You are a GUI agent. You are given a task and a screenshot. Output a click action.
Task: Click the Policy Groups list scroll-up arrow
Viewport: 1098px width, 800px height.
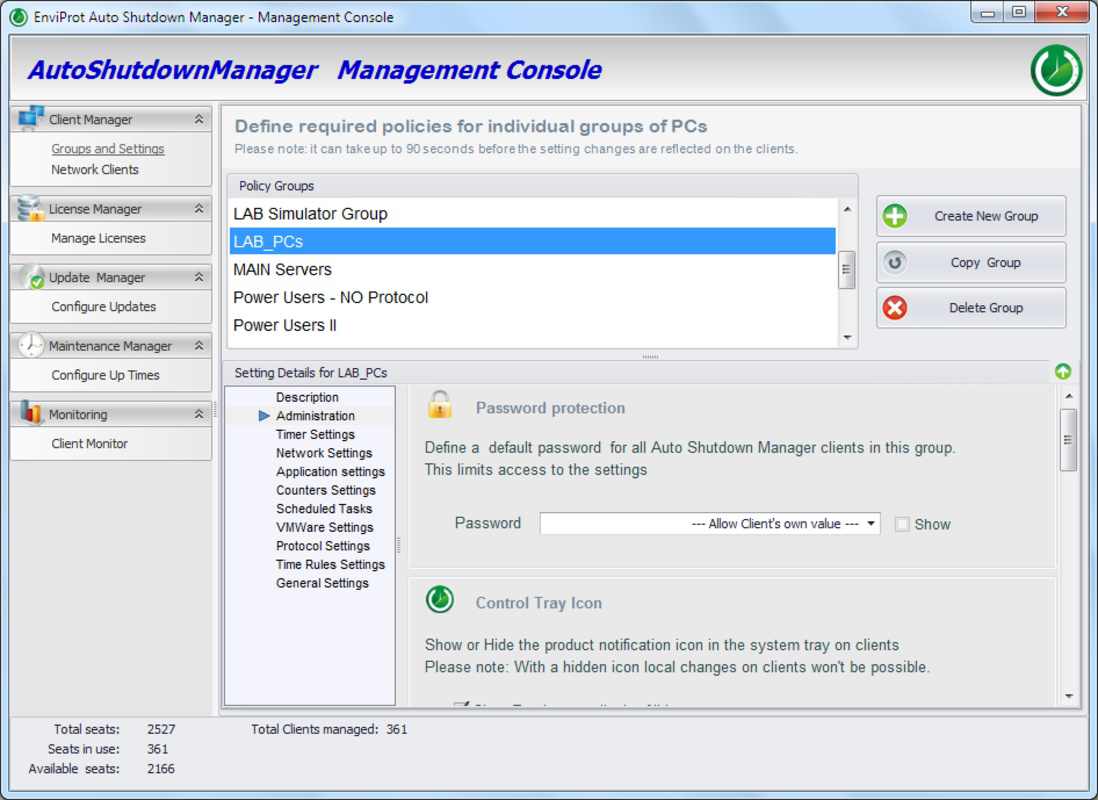pyautogui.click(x=847, y=209)
